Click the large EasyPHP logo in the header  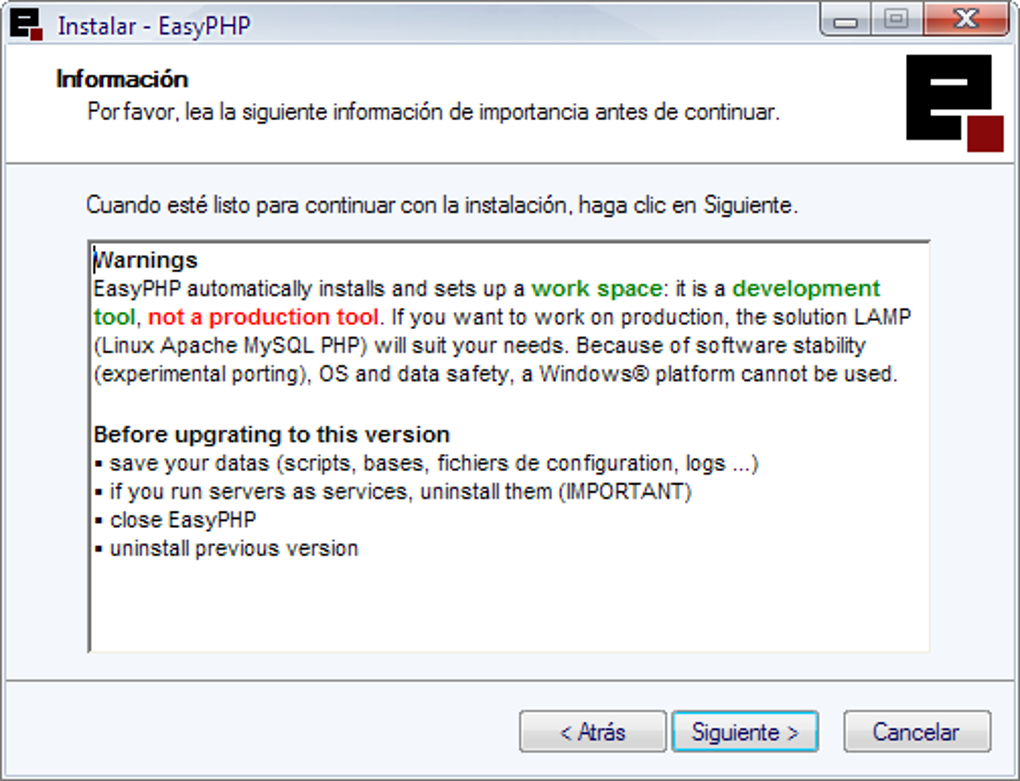[x=954, y=103]
